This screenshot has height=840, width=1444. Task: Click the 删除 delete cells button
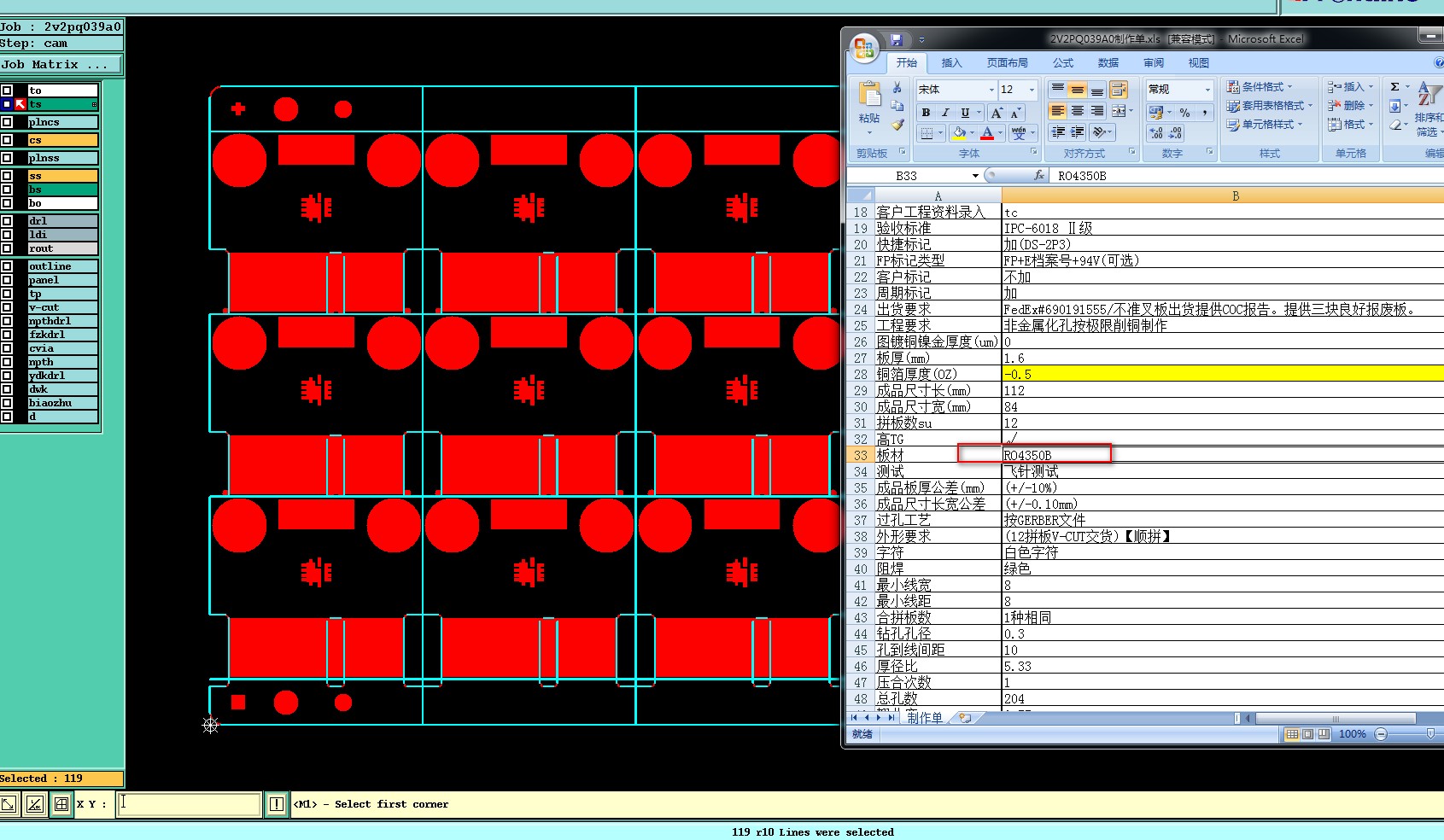click(1351, 106)
